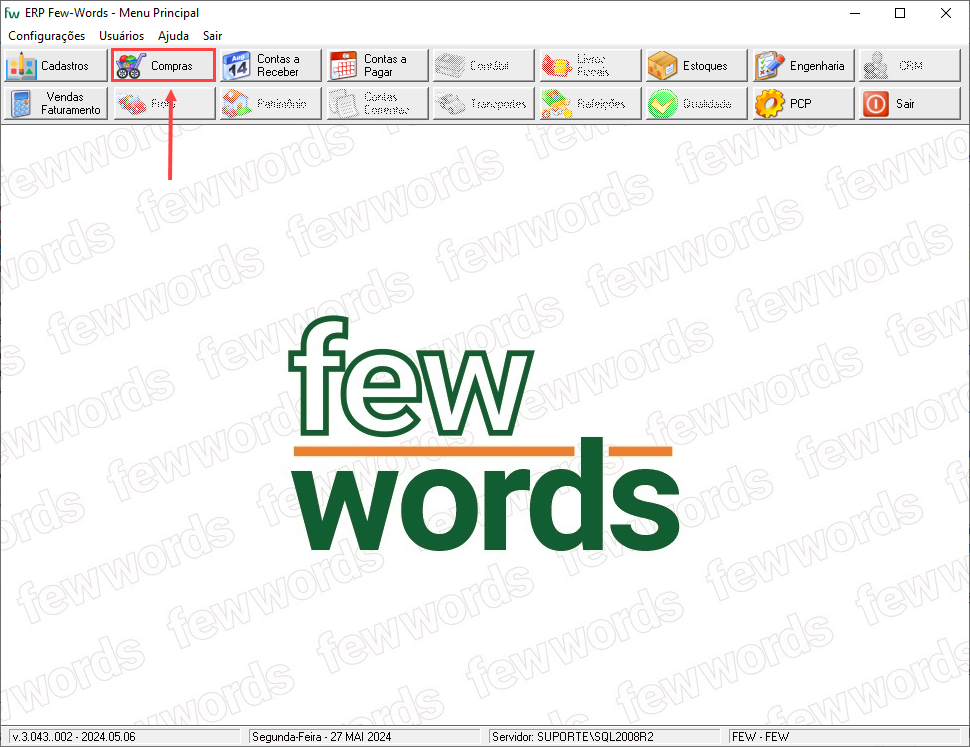The width and height of the screenshot is (970, 747).
Task: Open the Engenharia module
Action: pos(803,66)
